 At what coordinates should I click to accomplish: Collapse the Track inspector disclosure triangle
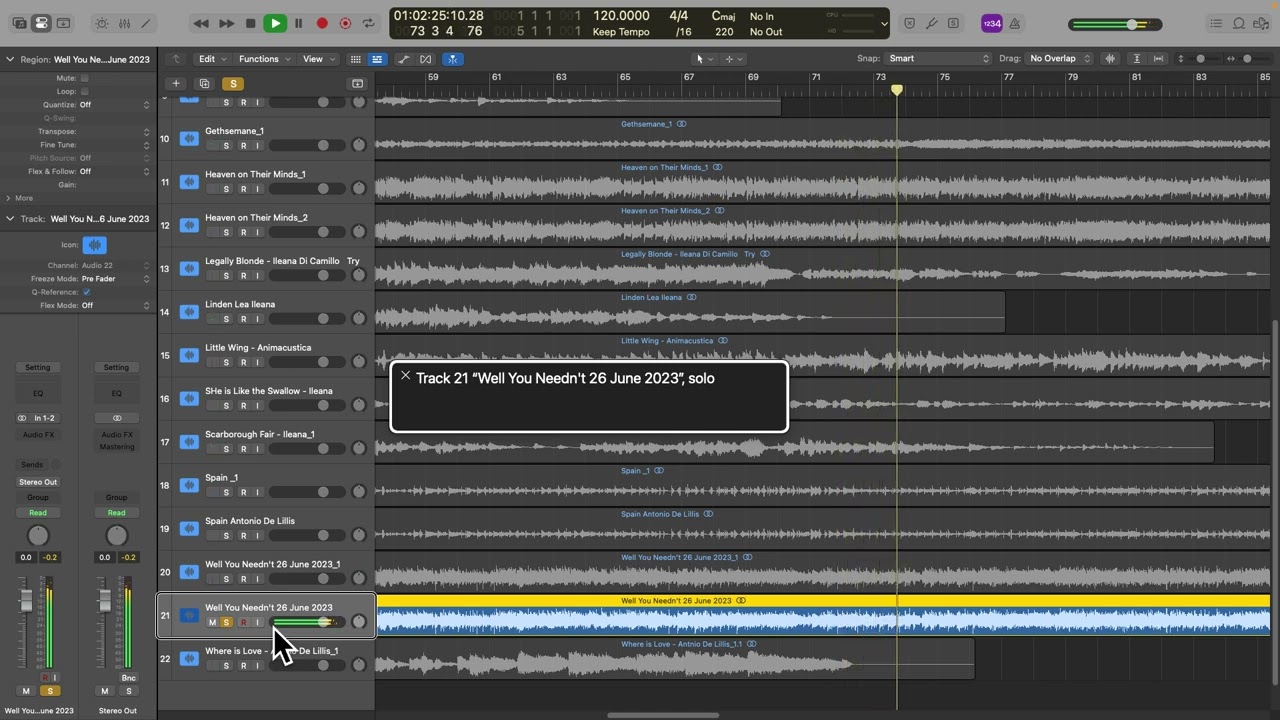pos(10,218)
